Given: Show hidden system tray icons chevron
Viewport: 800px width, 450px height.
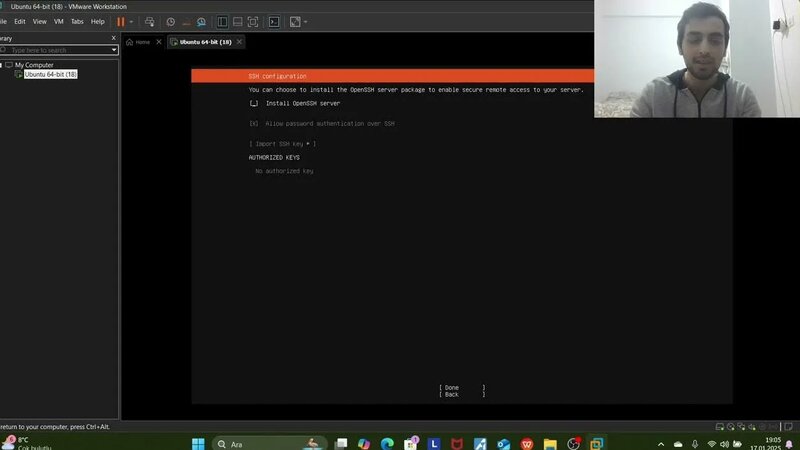Looking at the screenshot, I should 661,444.
